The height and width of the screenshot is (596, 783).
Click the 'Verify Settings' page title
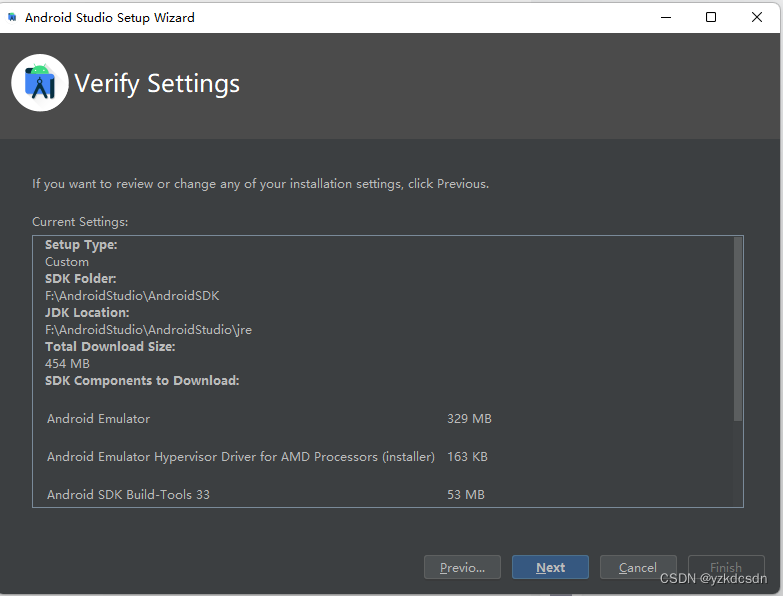[x=157, y=83]
